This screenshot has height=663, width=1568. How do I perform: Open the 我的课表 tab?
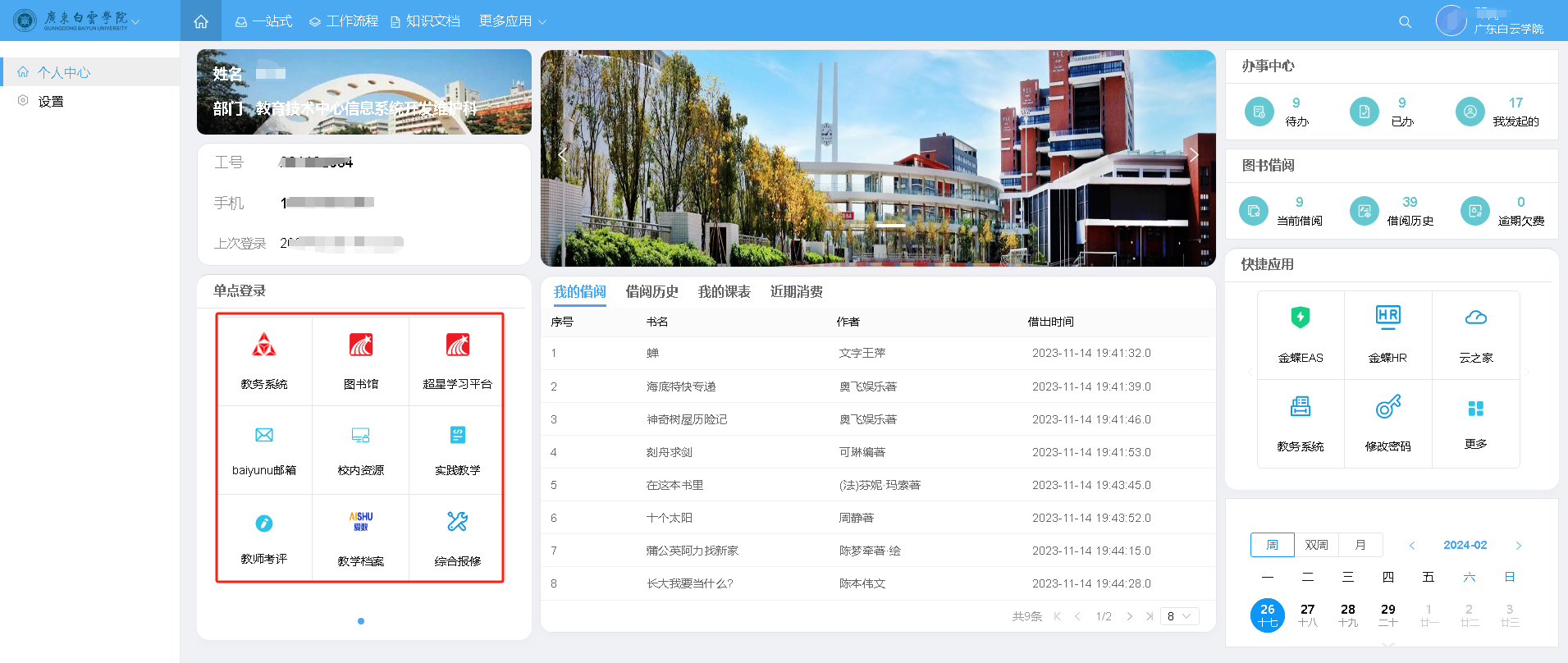tap(724, 292)
